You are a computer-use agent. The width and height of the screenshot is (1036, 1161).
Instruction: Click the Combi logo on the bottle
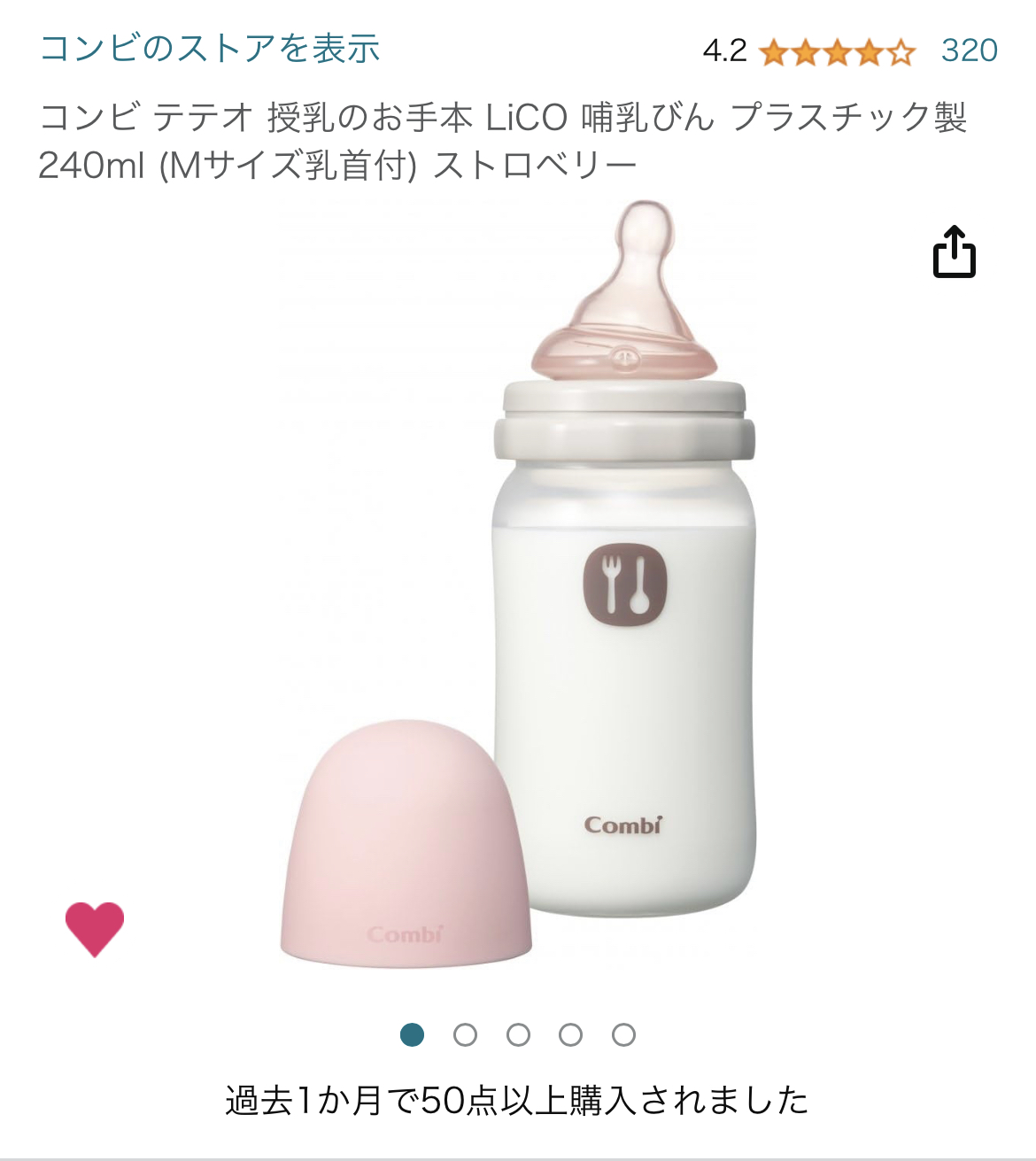coord(623,825)
